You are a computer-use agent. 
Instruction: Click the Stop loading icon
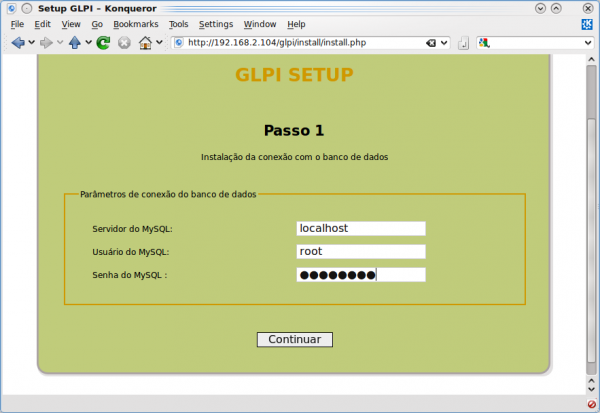pos(124,42)
